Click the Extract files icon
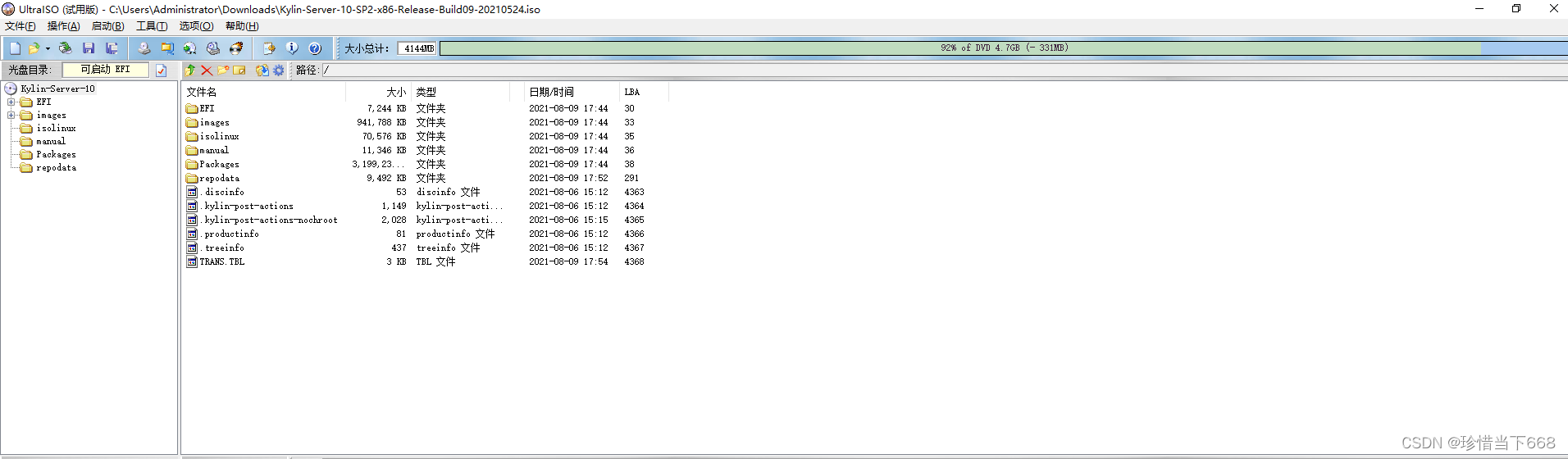Image resolution: width=1568 pixels, height=459 pixels. click(x=262, y=70)
